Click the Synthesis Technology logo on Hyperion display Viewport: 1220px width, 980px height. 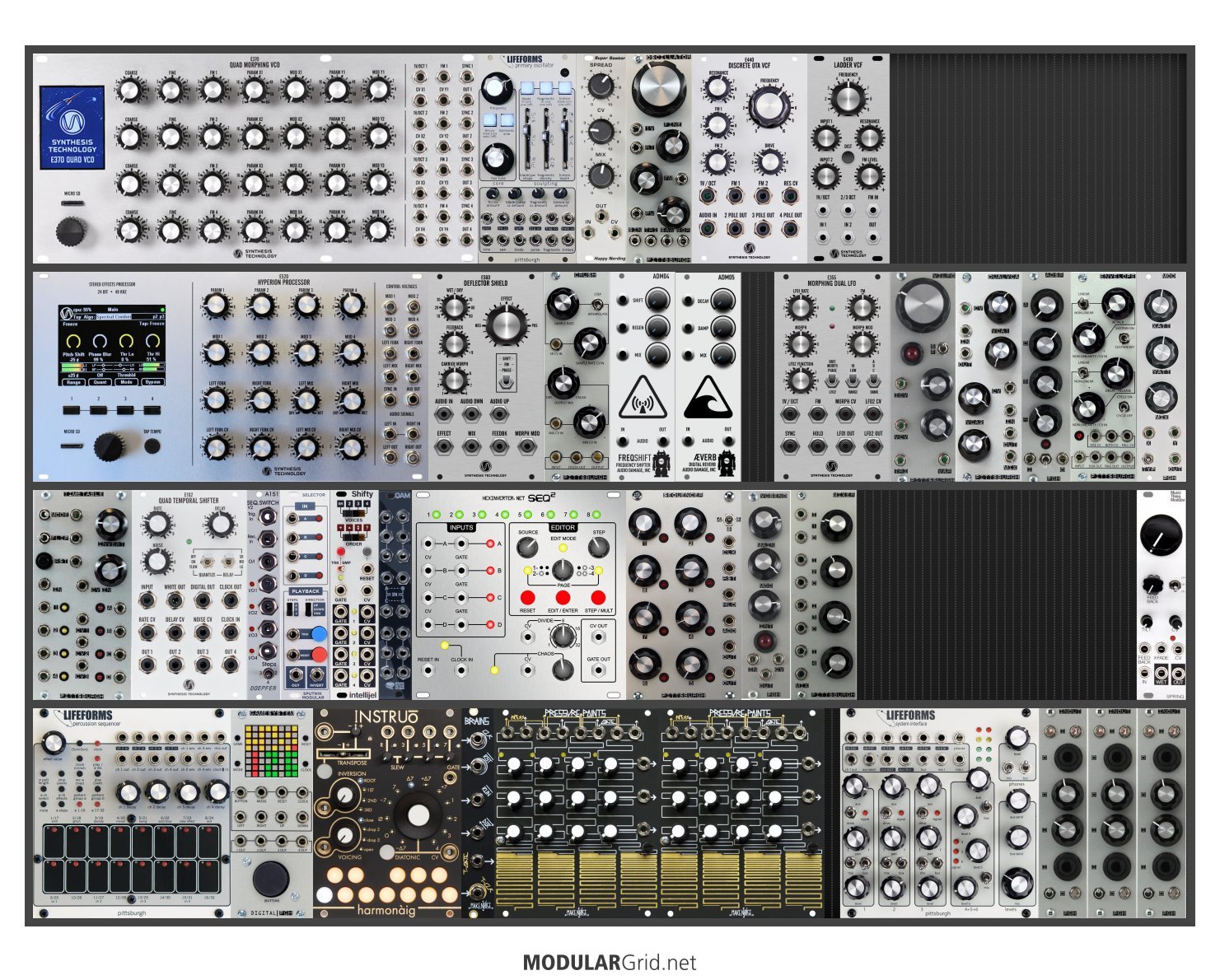tap(65, 312)
